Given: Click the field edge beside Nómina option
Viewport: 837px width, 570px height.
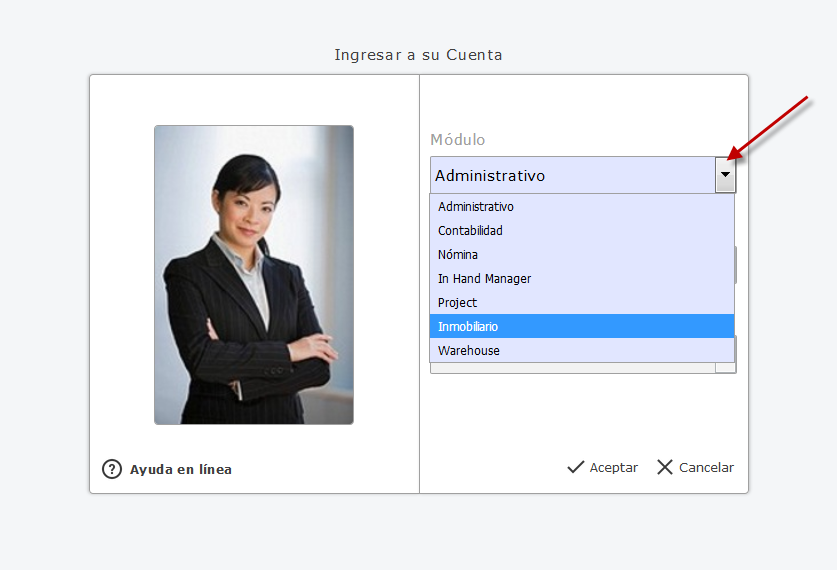Looking at the screenshot, I should 736,264.
